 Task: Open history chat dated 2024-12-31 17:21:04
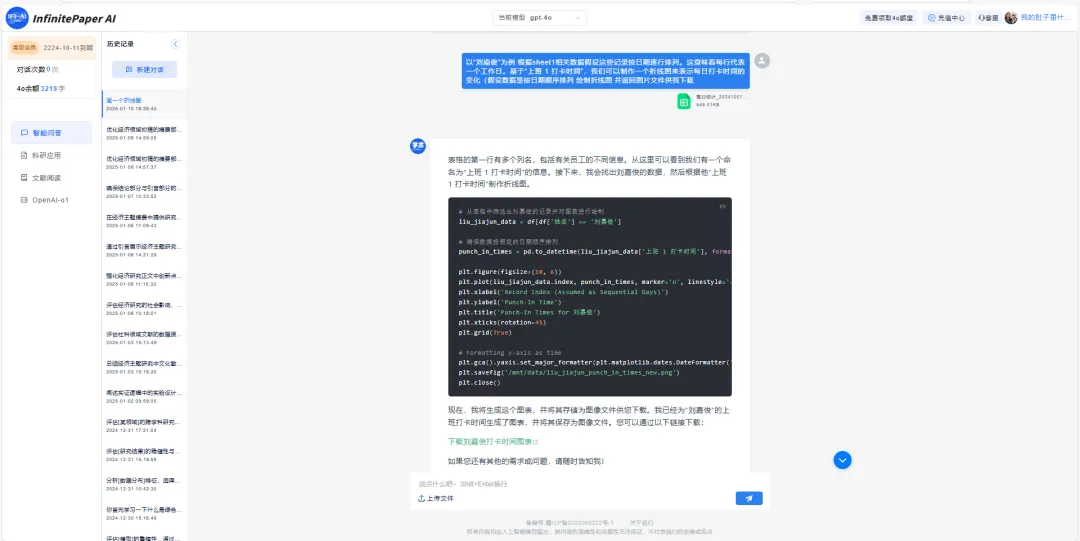click(144, 425)
